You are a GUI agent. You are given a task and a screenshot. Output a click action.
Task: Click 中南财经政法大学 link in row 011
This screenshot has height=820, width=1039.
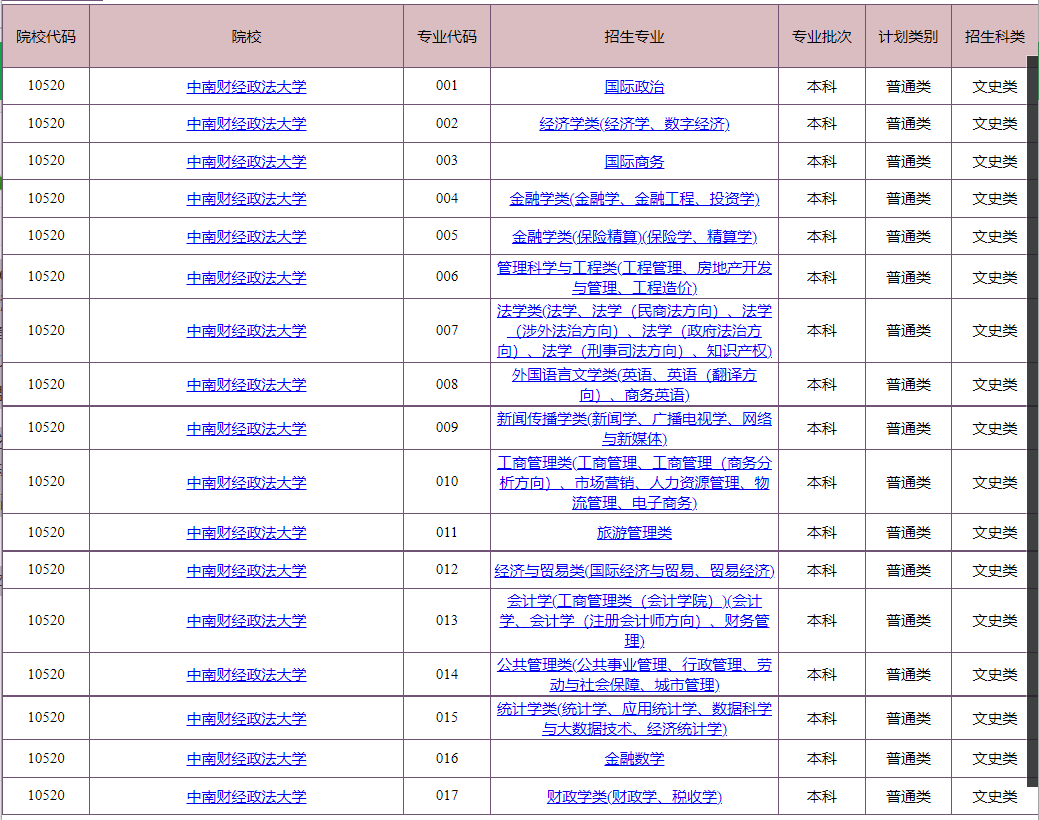click(x=246, y=533)
